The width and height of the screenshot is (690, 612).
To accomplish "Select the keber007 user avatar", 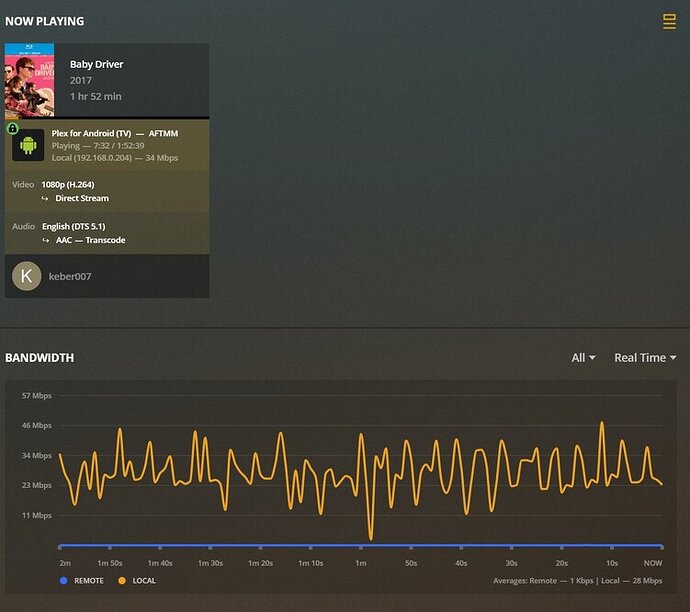I will coord(26,276).
